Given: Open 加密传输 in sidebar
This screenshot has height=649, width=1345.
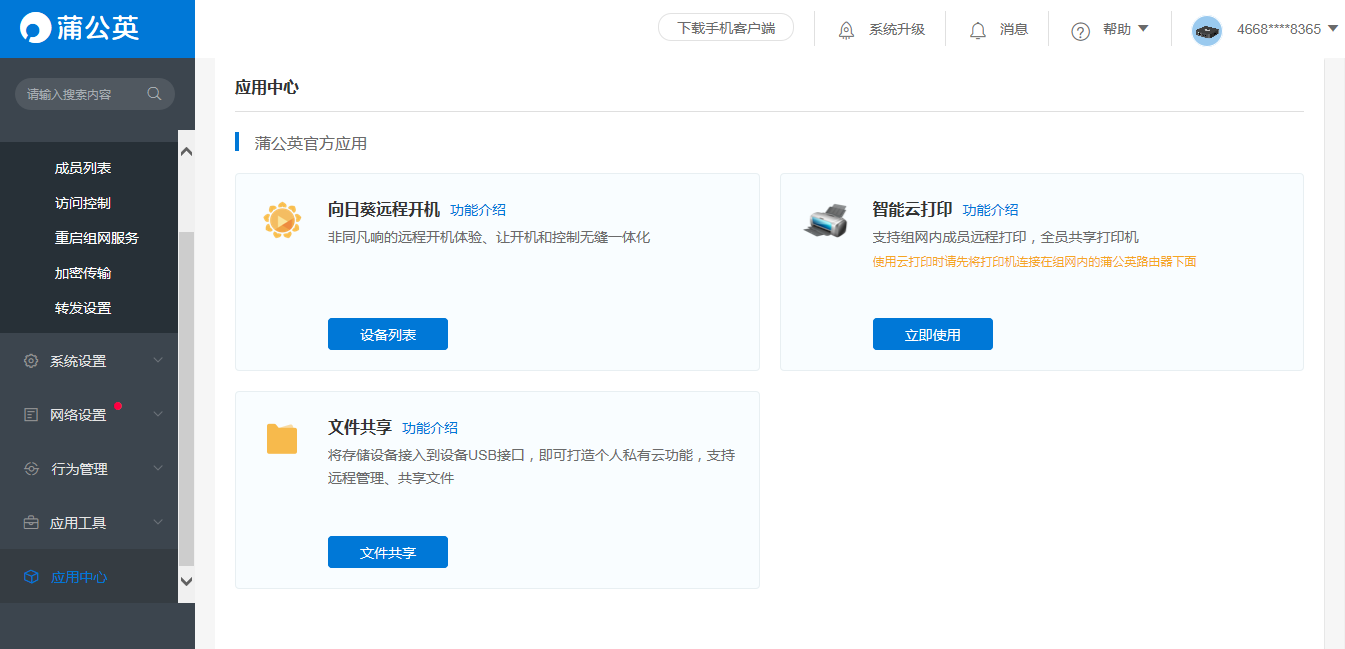Looking at the screenshot, I should pyautogui.click(x=83, y=273).
